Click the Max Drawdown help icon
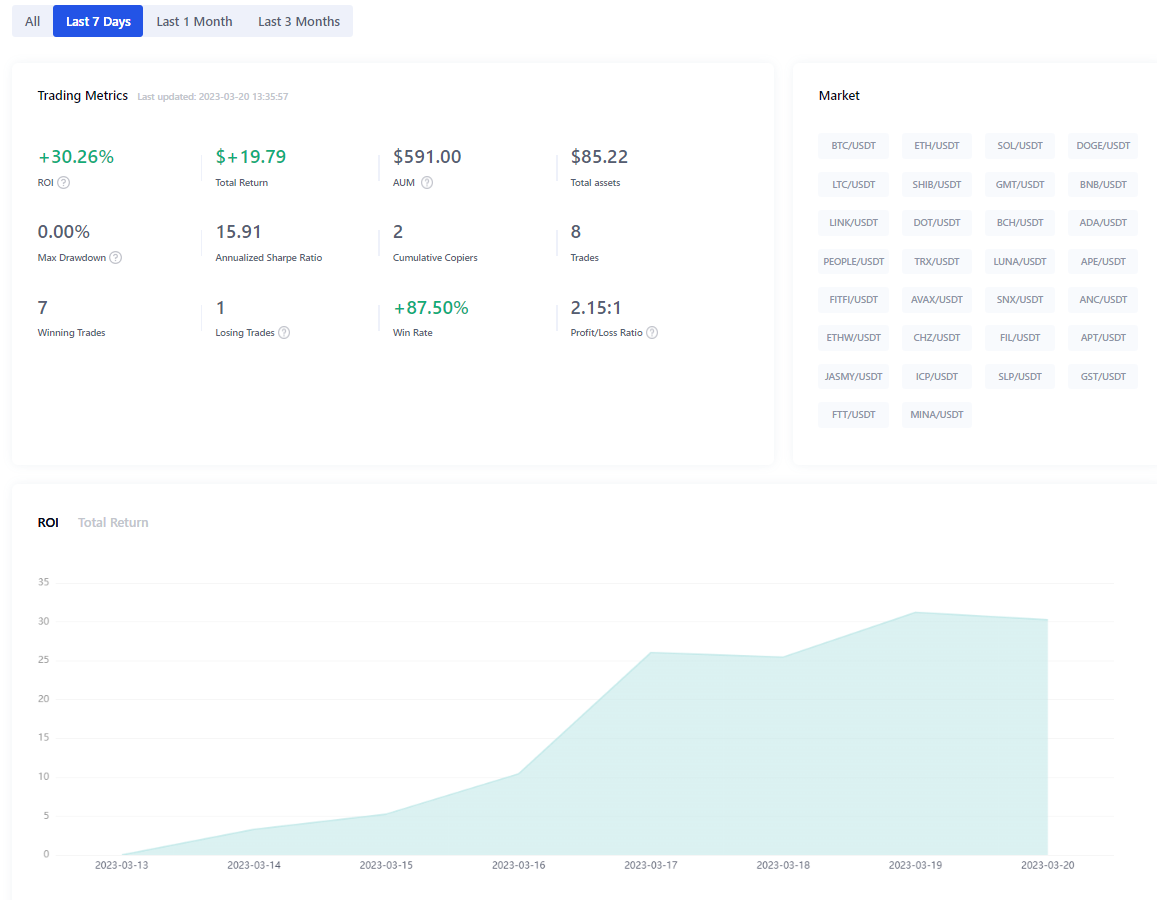Image resolution: width=1157 pixels, height=900 pixels. point(116,258)
